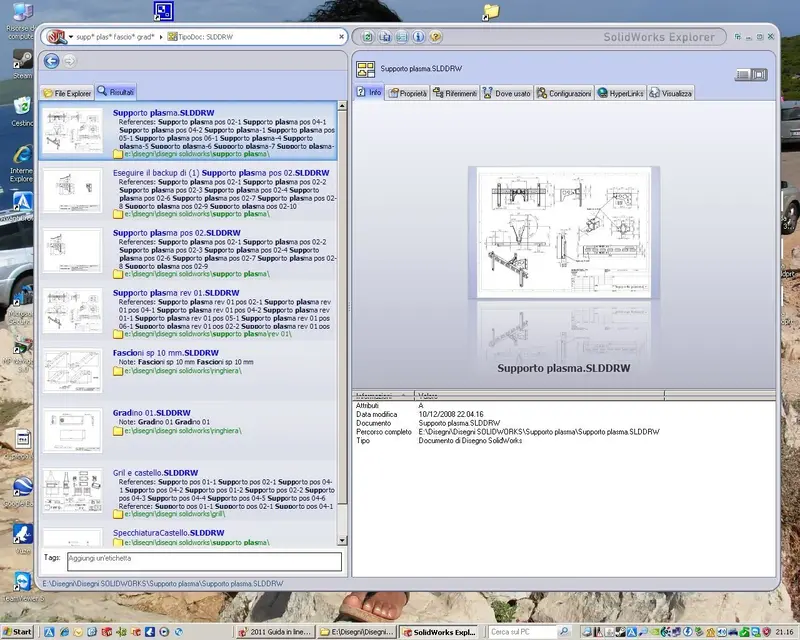Open the Proprietà tab
Viewport: 800px width, 640px height.
pyautogui.click(x=408, y=93)
